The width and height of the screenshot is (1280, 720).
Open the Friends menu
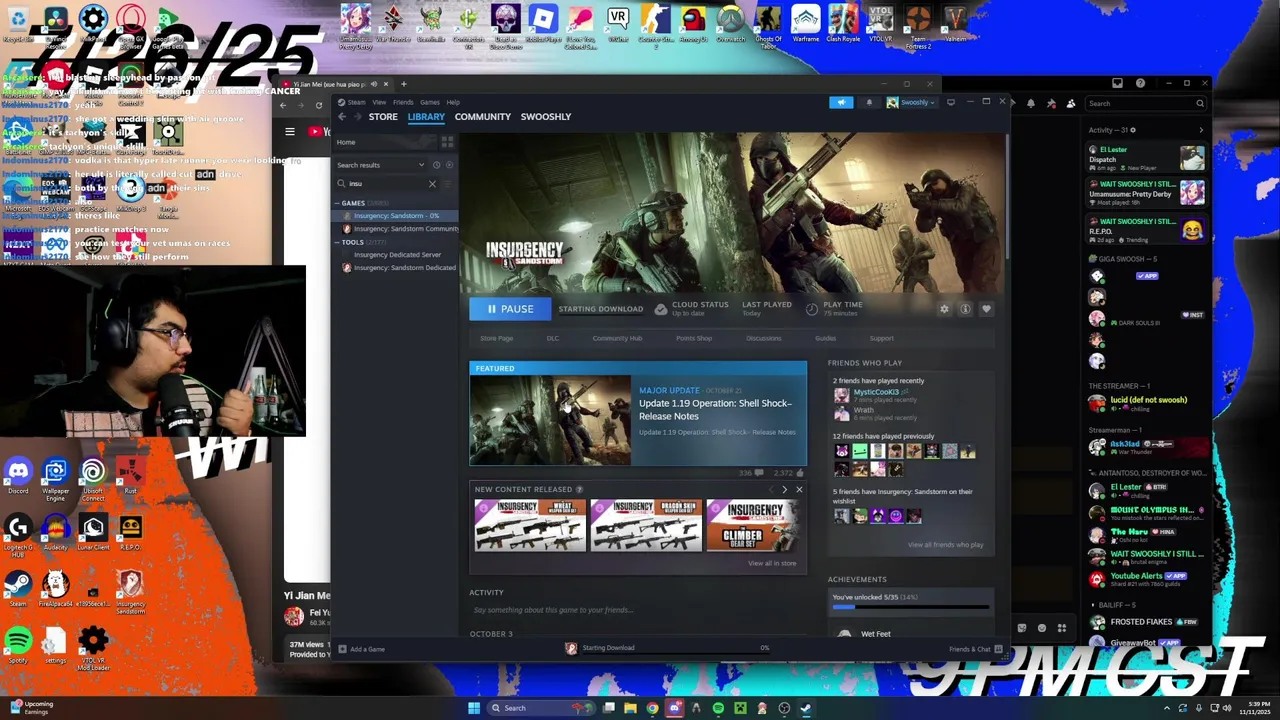tap(403, 102)
